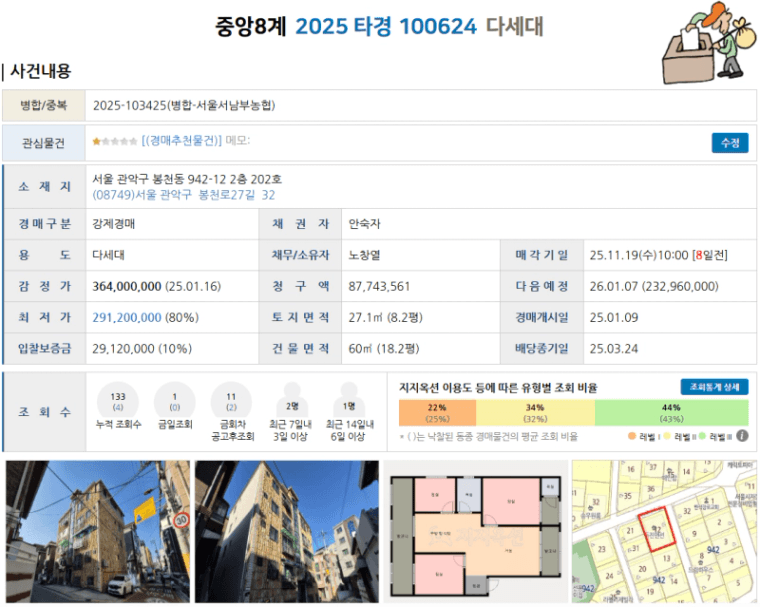Screen dimensions: 760x607
Task: Click debtor/owner name 노창열
Action: coord(364,255)
